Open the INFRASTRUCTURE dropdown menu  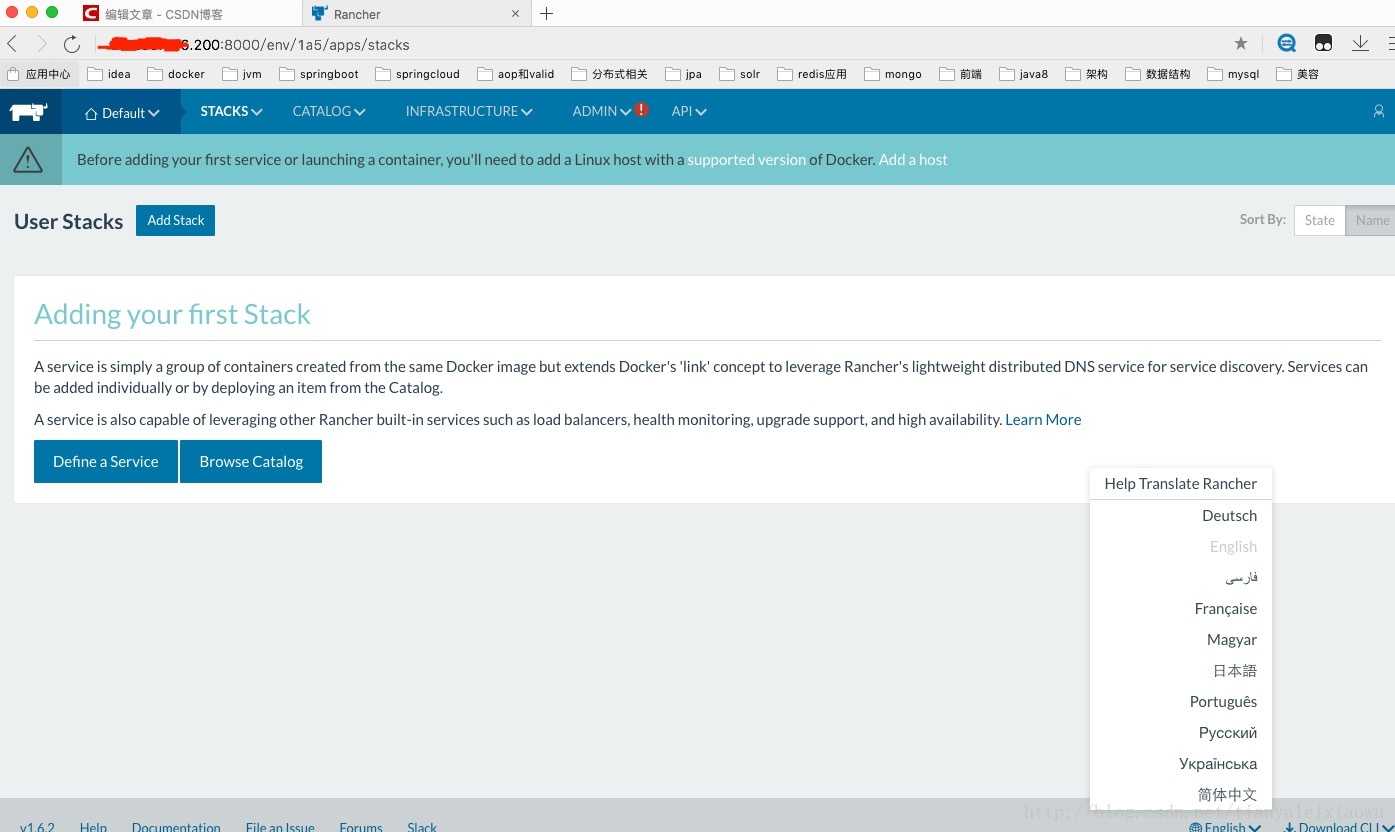[x=469, y=111]
